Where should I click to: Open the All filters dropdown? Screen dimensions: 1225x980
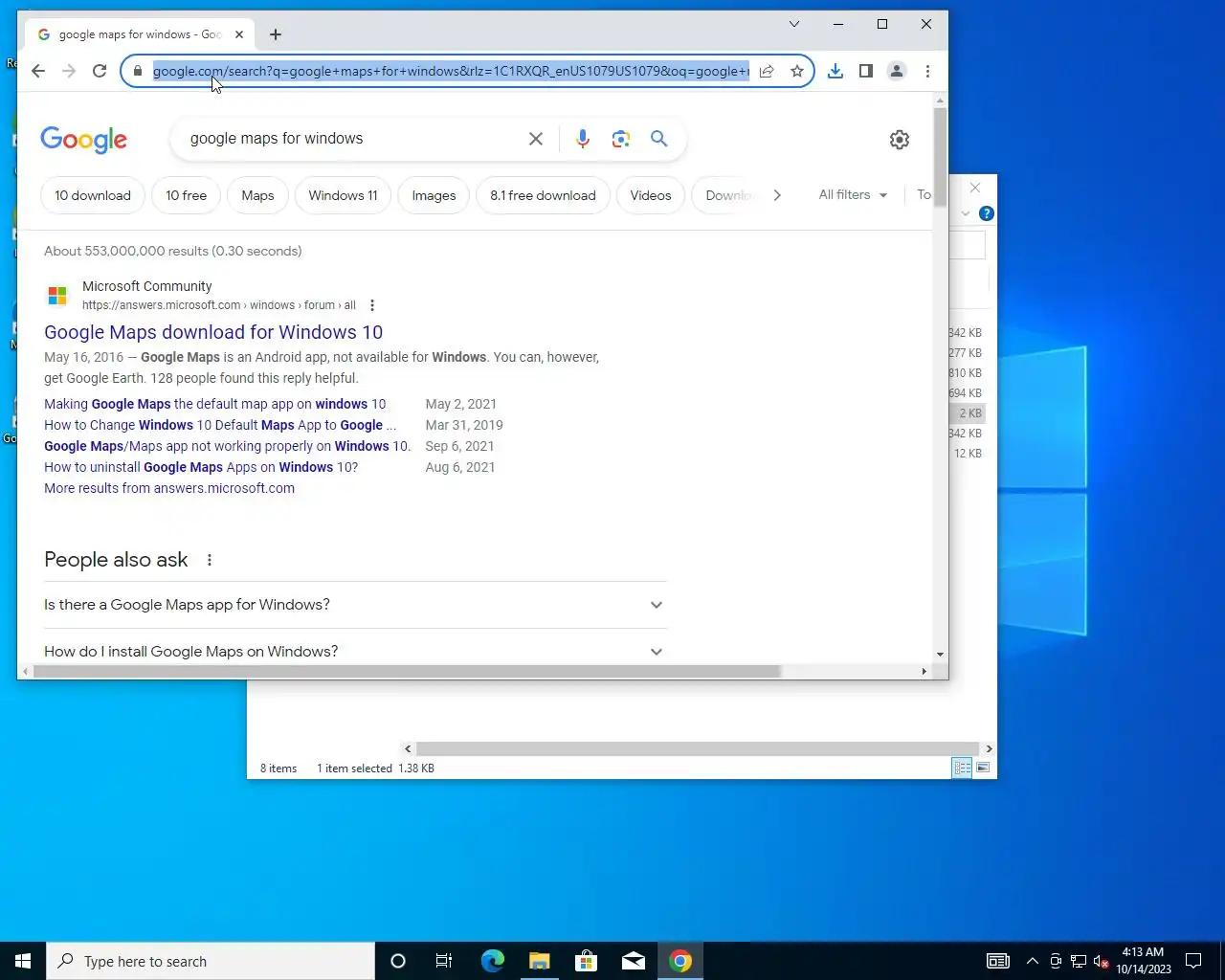[x=853, y=194]
